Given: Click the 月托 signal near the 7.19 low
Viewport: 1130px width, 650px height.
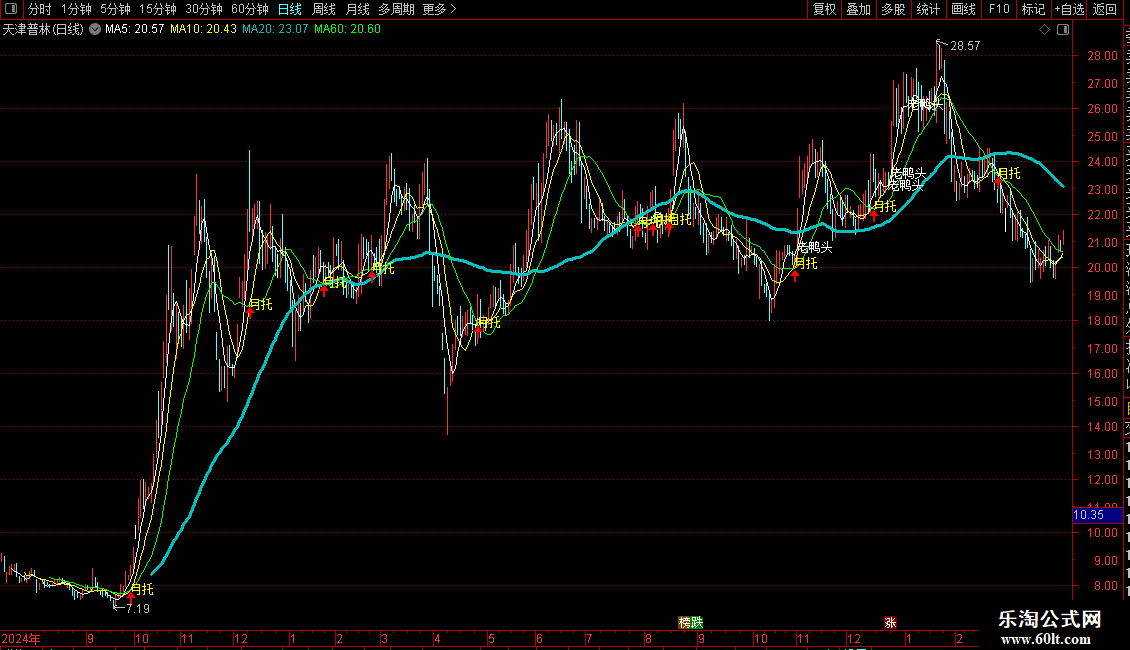Looking at the screenshot, I should coord(142,589).
